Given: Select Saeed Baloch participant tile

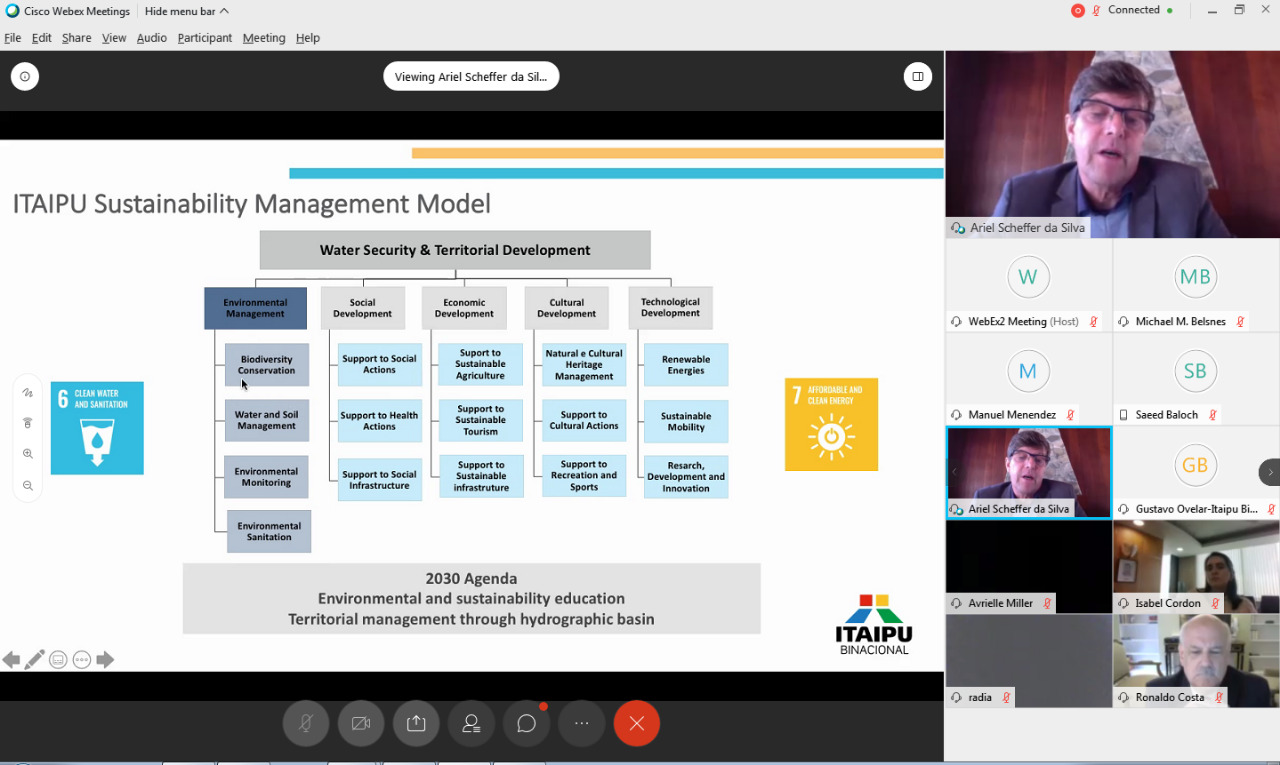Looking at the screenshot, I should pos(1195,378).
